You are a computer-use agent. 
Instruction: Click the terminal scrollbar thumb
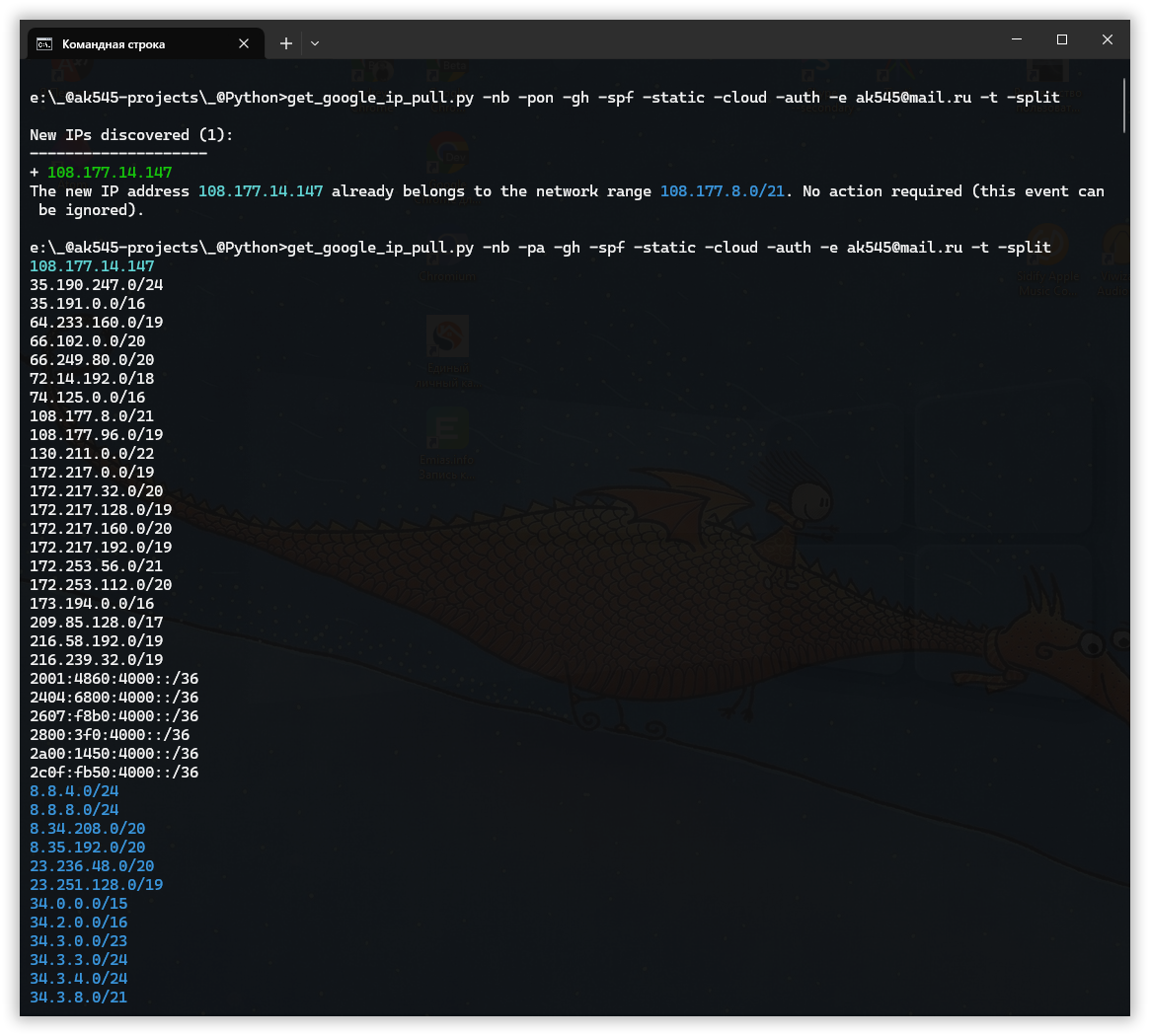coord(1123,107)
